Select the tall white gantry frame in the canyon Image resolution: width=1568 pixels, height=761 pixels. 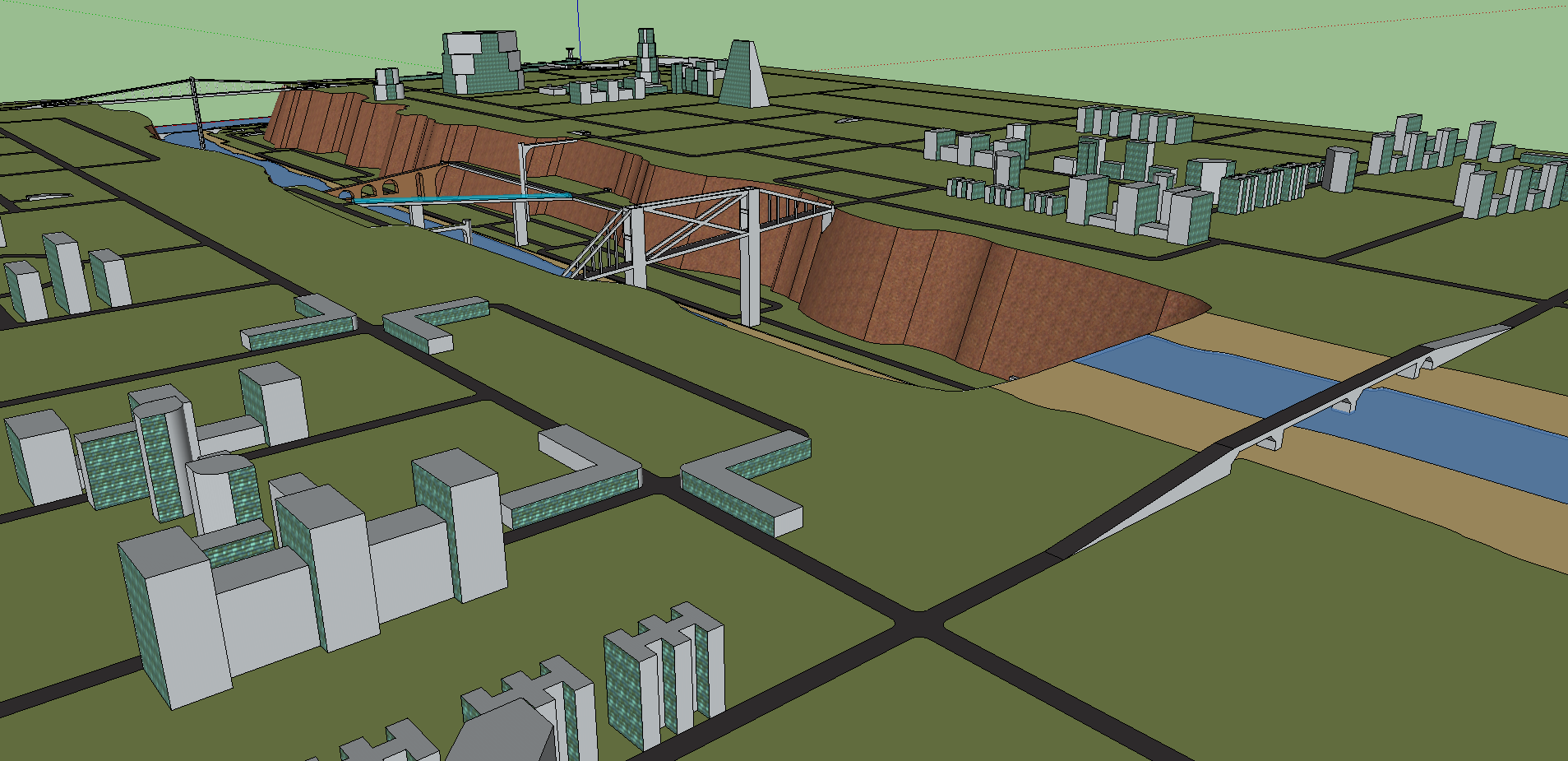coord(523,189)
